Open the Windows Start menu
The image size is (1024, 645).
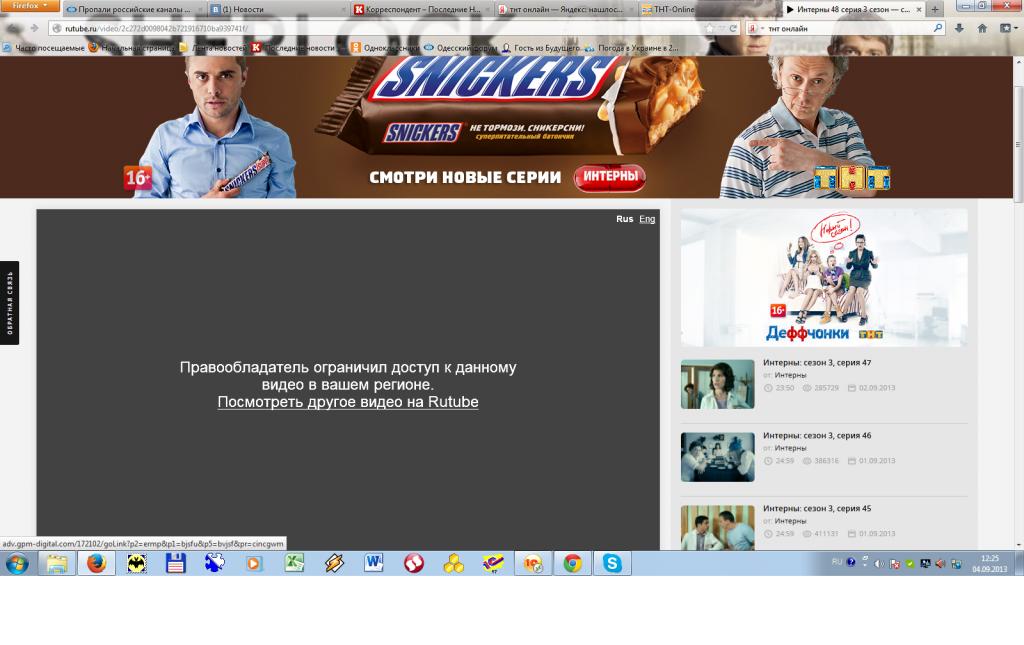point(17,563)
